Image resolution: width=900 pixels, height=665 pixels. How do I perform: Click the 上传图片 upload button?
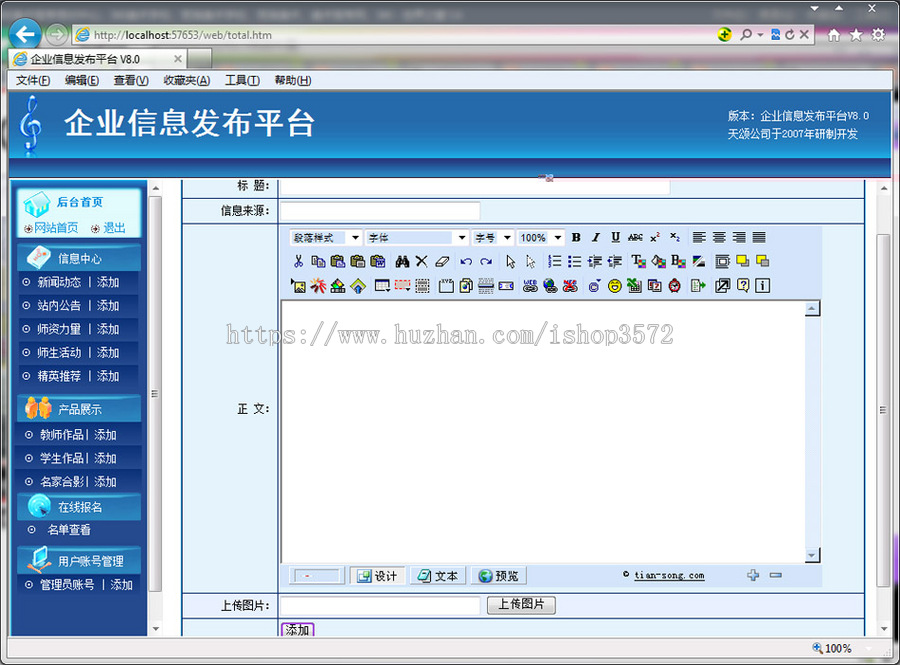tap(521, 605)
